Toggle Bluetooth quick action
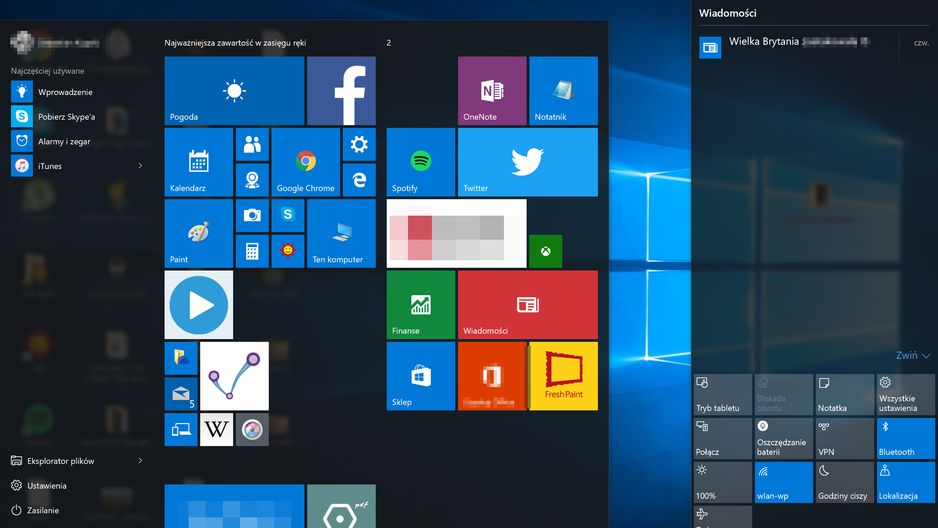The image size is (938, 528). click(905, 438)
